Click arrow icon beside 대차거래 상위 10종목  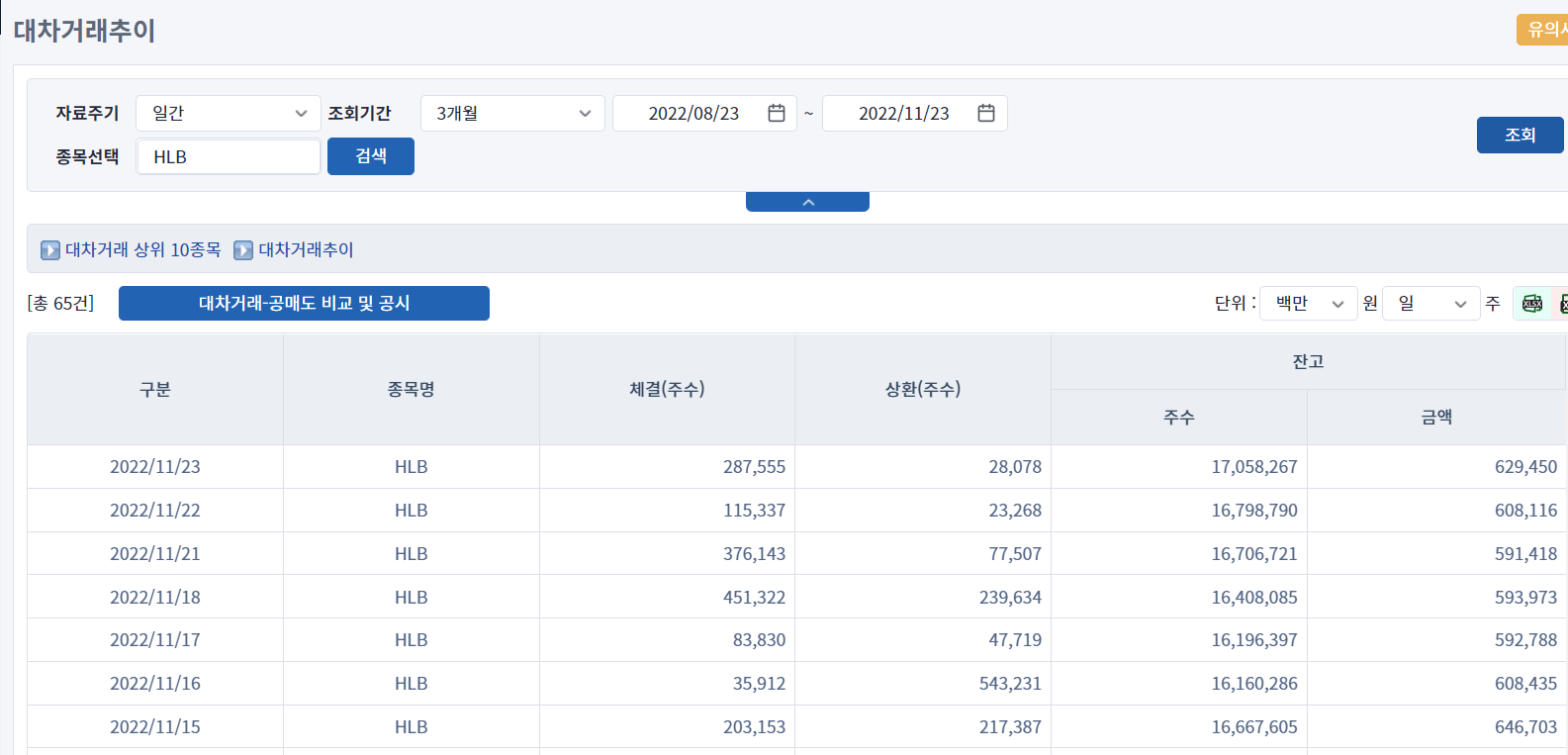coord(50,250)
